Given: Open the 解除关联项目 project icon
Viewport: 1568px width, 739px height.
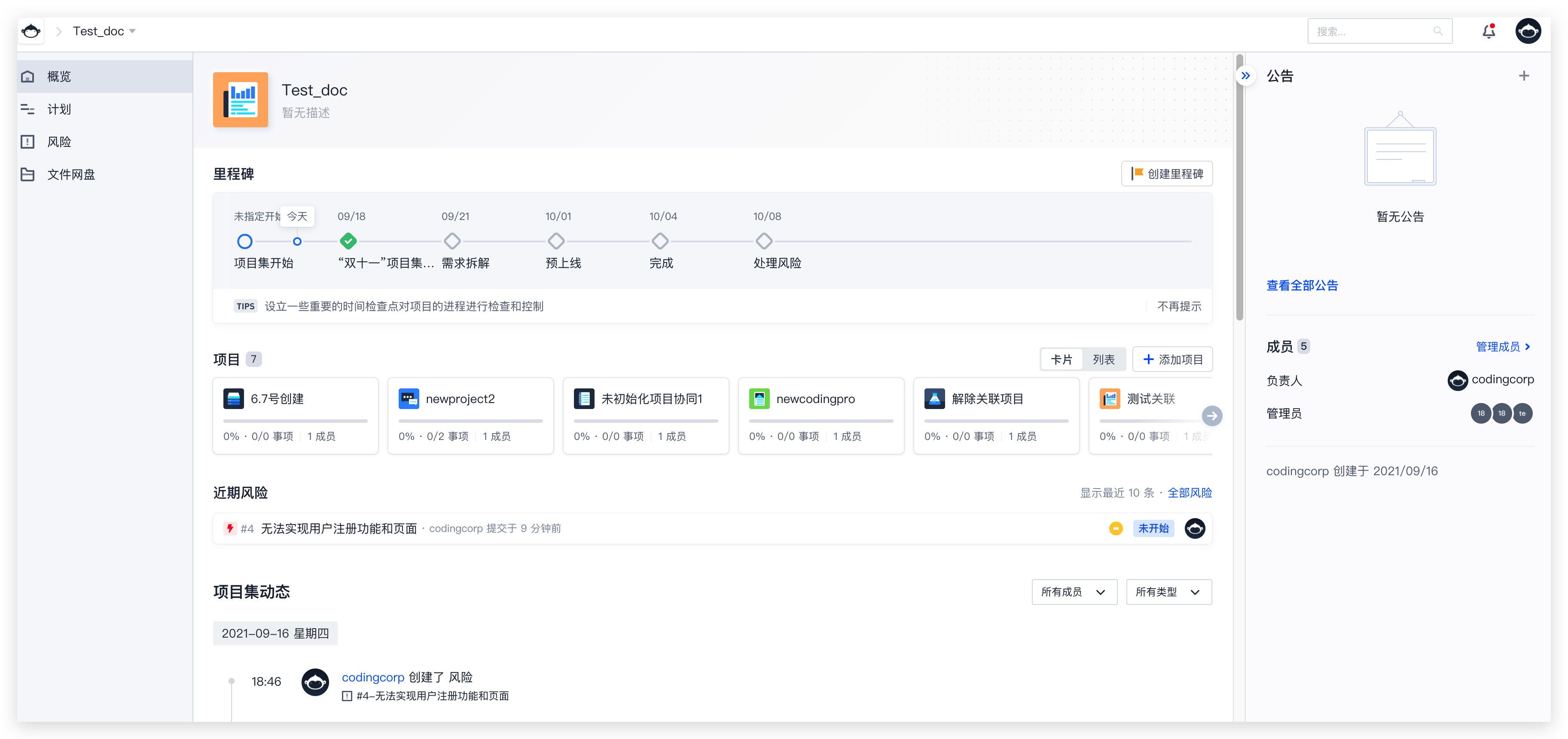Looking at the screenshot, I should 935,399.
